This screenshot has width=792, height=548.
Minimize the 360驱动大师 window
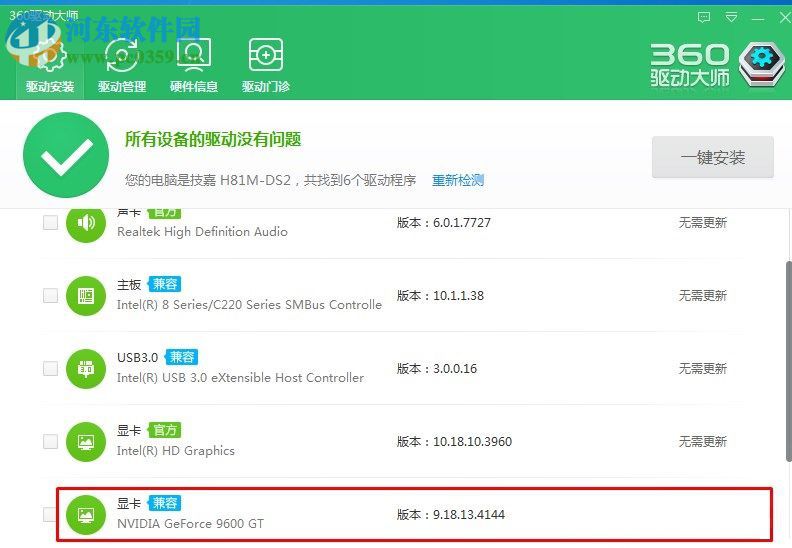(x=758, y=19)
